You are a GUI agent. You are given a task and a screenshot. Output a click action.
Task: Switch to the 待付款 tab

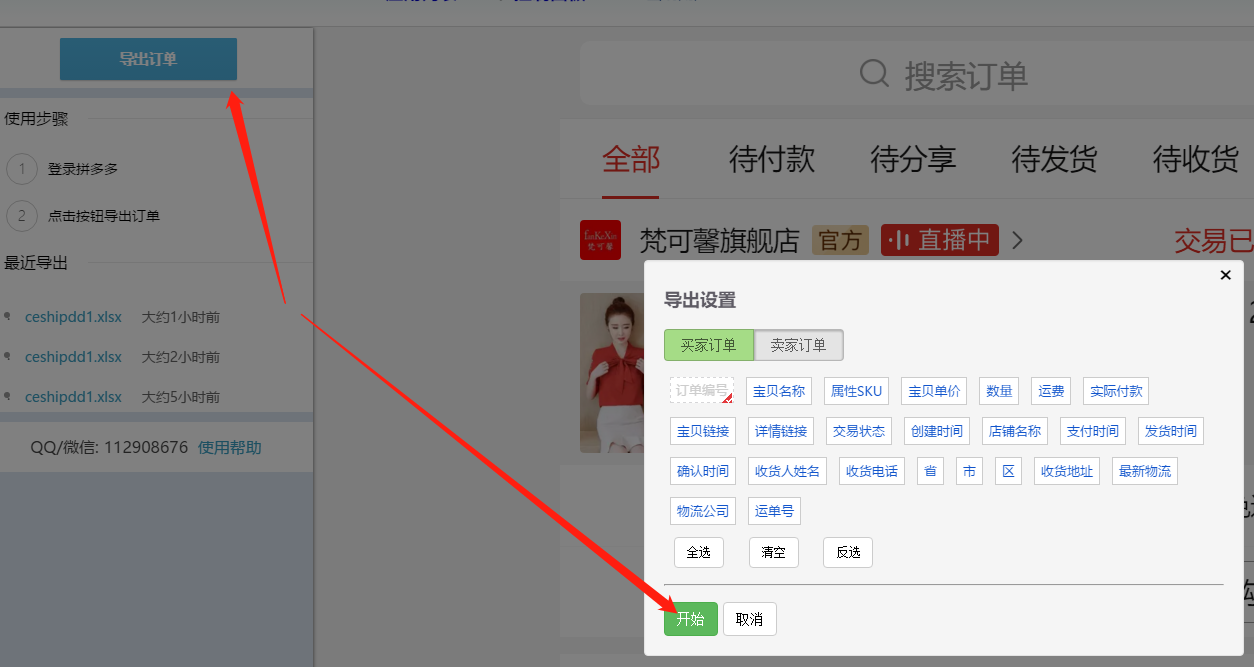[x=772, y=159]
